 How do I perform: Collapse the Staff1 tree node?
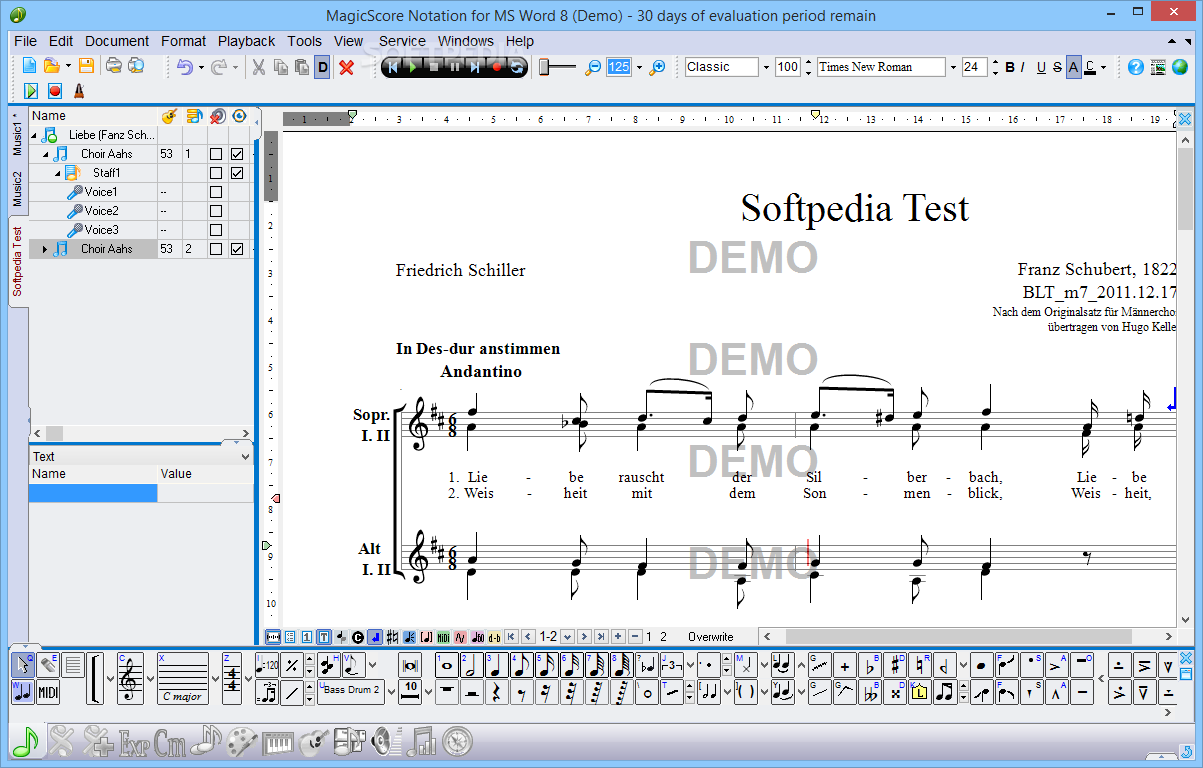pos(57,173)
